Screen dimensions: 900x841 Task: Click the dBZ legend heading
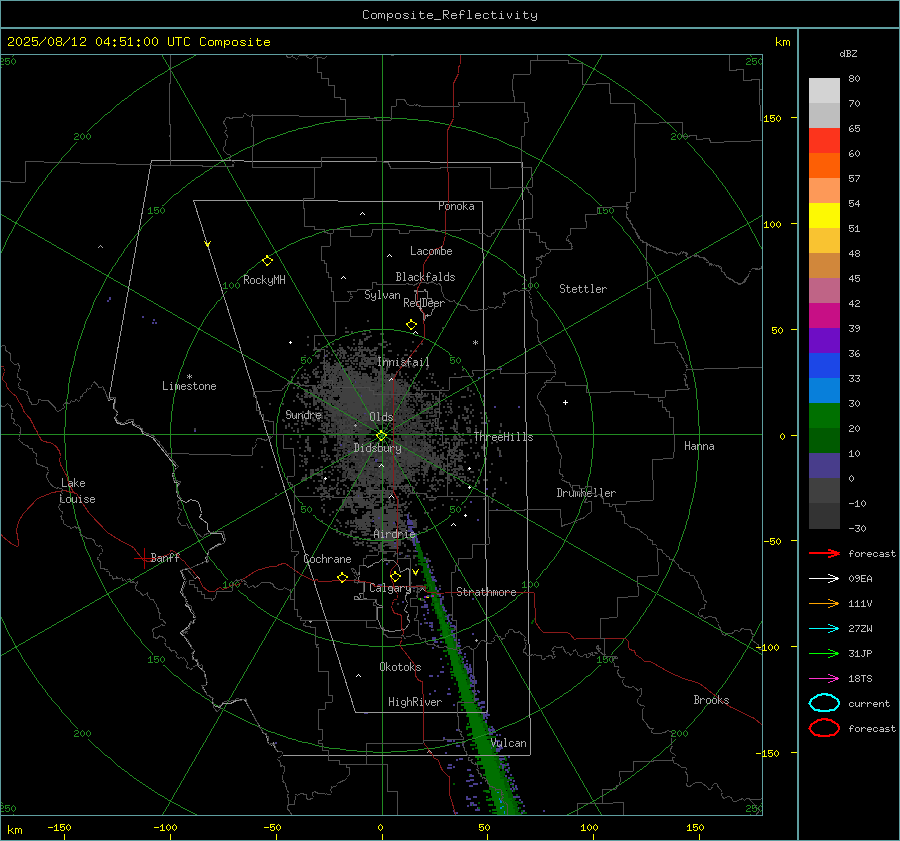click(x=848, y=53)
